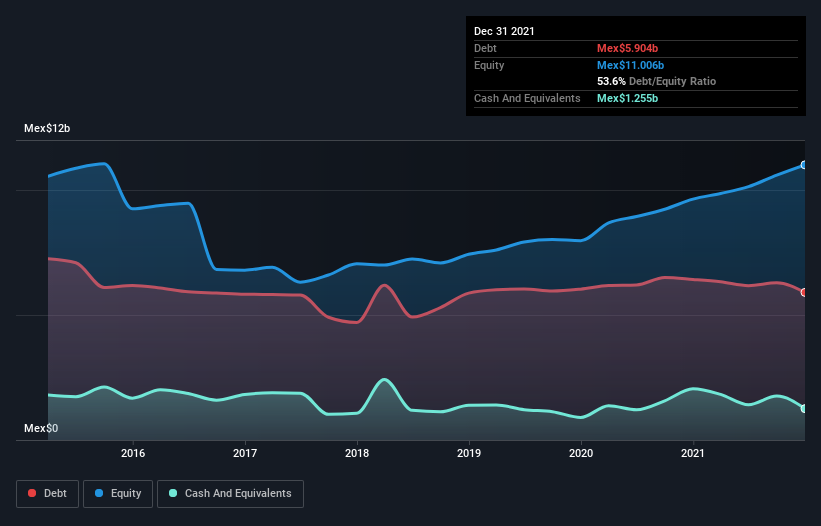Click the Debt row label in tooltip
The image size is (821, 526).
(x=485, y=48)
